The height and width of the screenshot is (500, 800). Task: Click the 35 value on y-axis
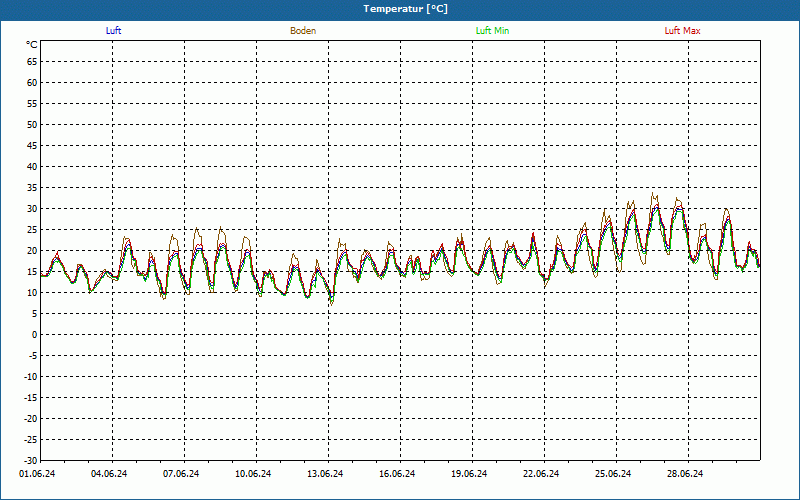(x=32, y=188)
